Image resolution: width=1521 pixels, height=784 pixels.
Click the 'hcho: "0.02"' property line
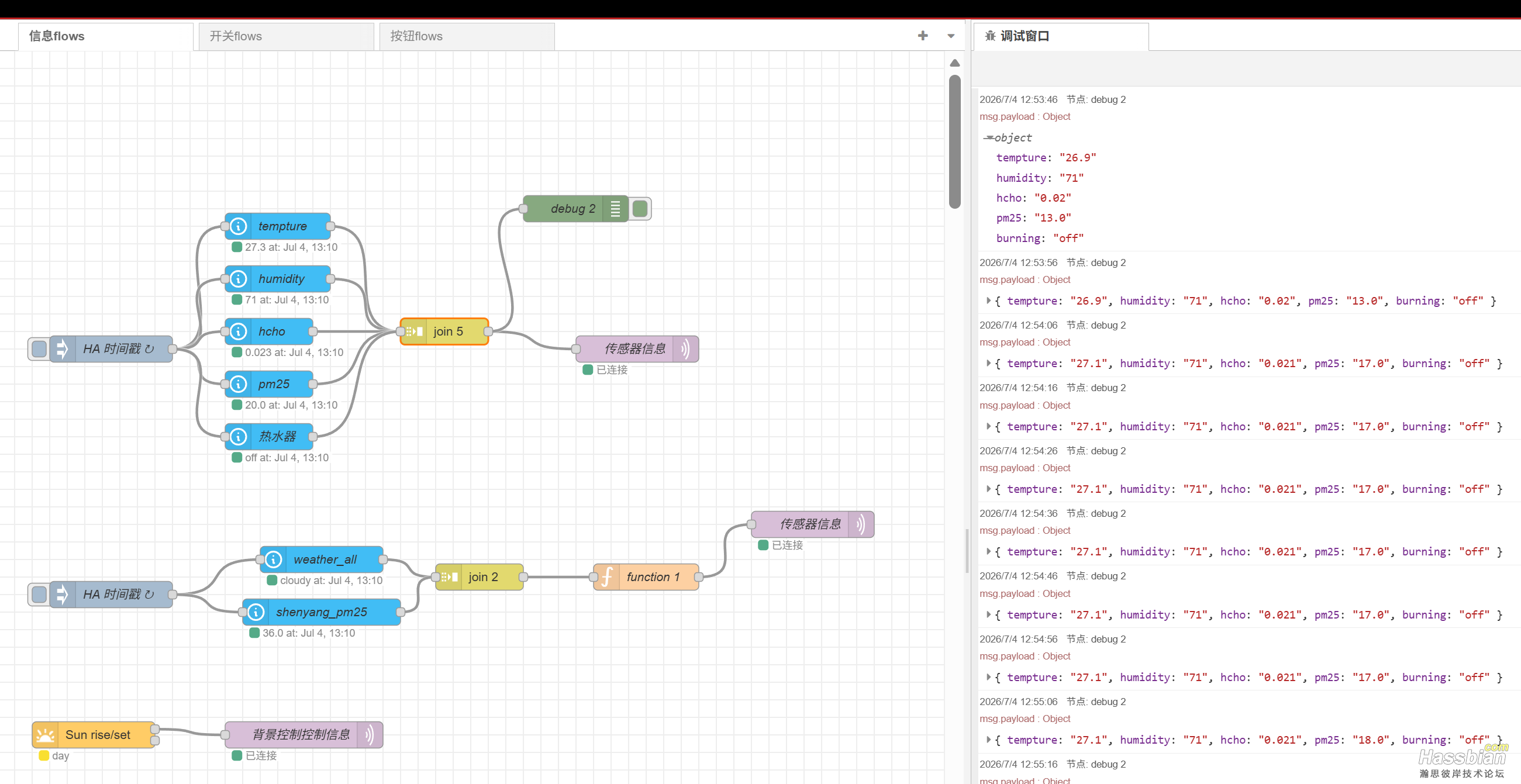click(1033, 198)
